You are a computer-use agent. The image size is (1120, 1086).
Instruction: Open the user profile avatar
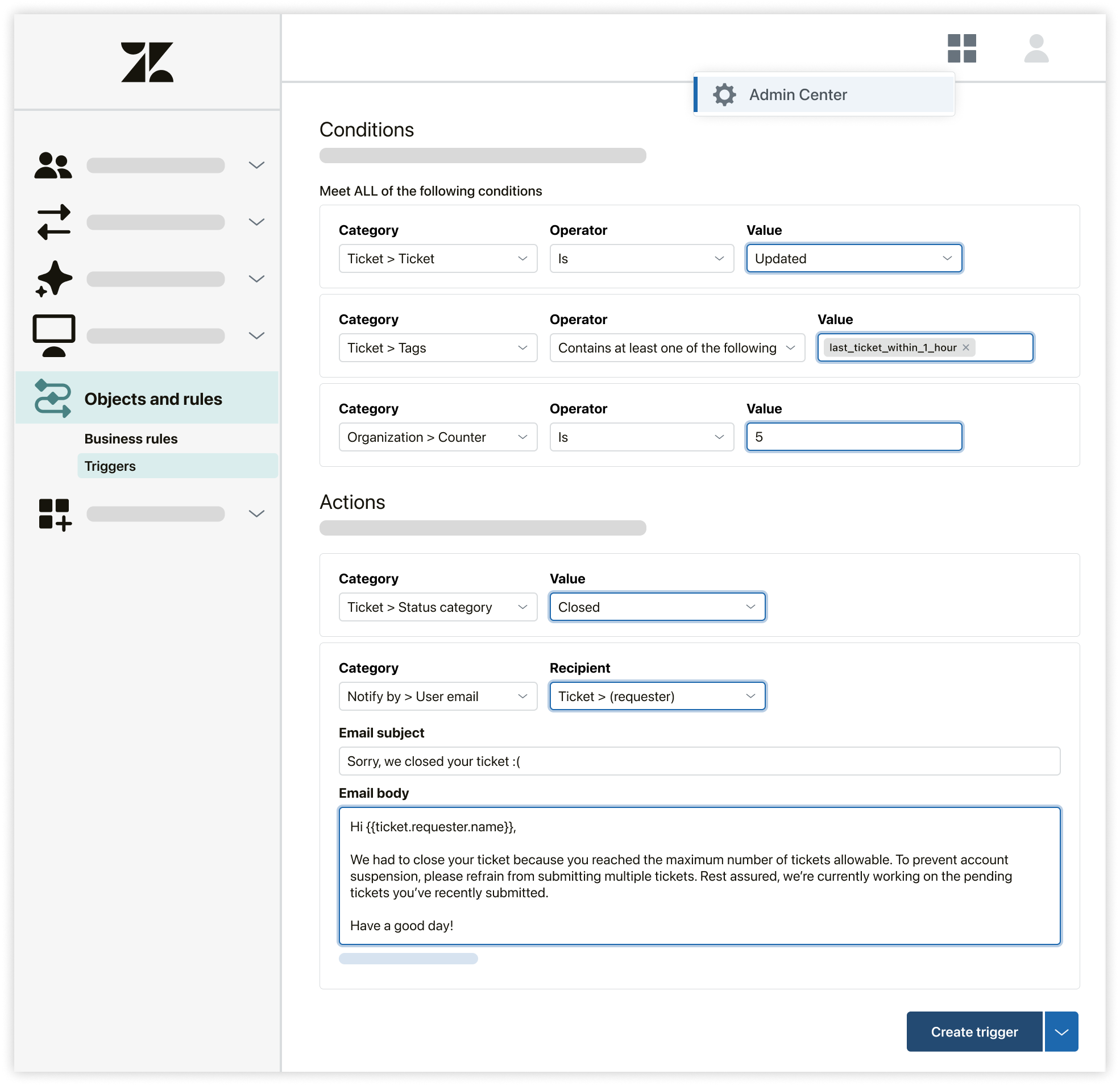(x=1035, y=48)
